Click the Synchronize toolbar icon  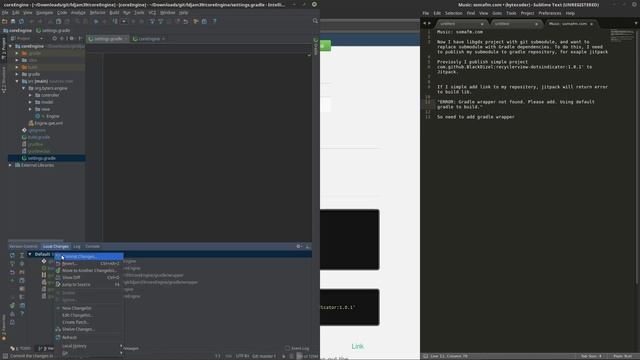(x=21, y=21)
